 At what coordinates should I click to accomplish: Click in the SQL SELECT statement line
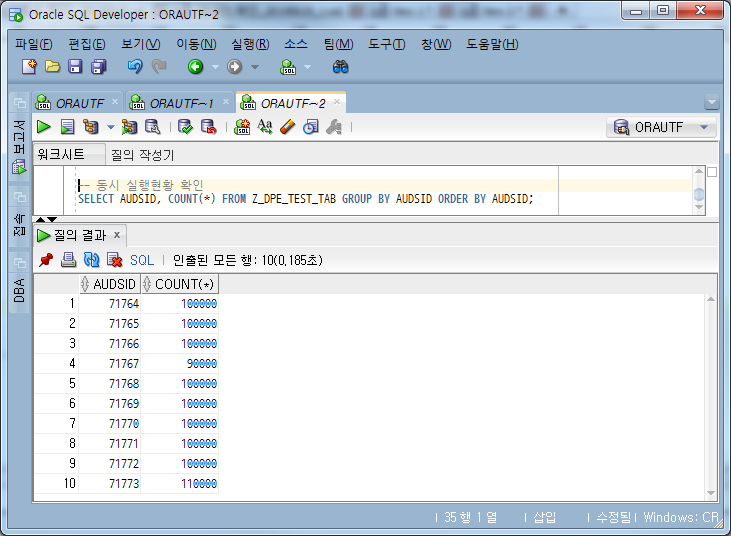point(305,199)
